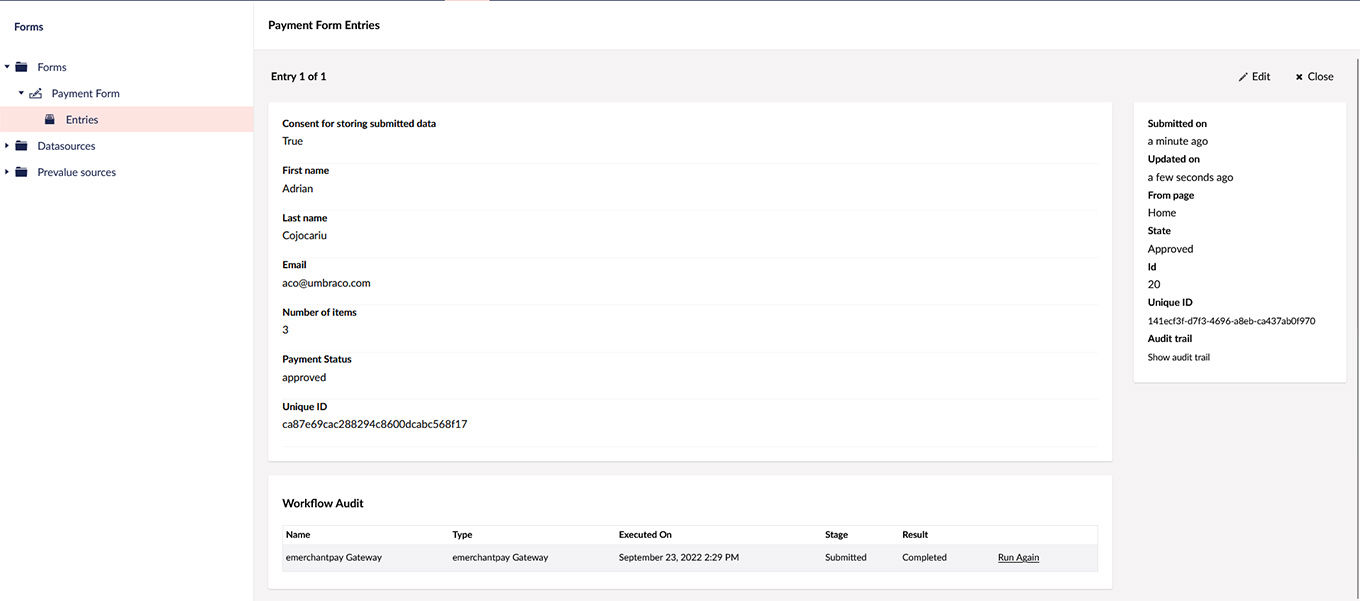Click the Stage cell Submitted
This screenshot has width=1360, height=601.
pos(846,558)
